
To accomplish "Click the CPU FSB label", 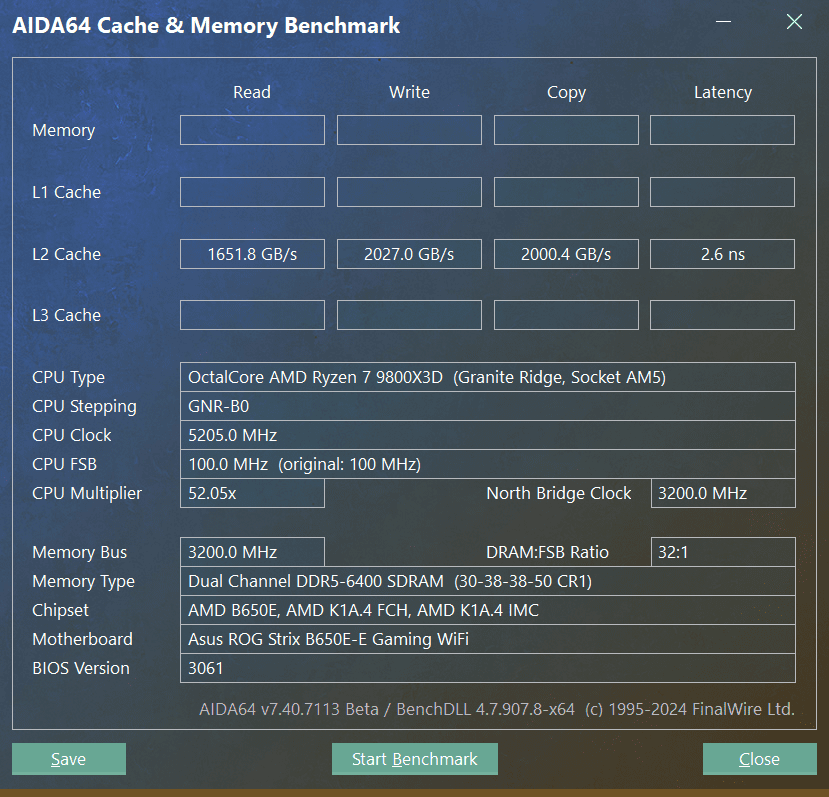I will 65,464.
